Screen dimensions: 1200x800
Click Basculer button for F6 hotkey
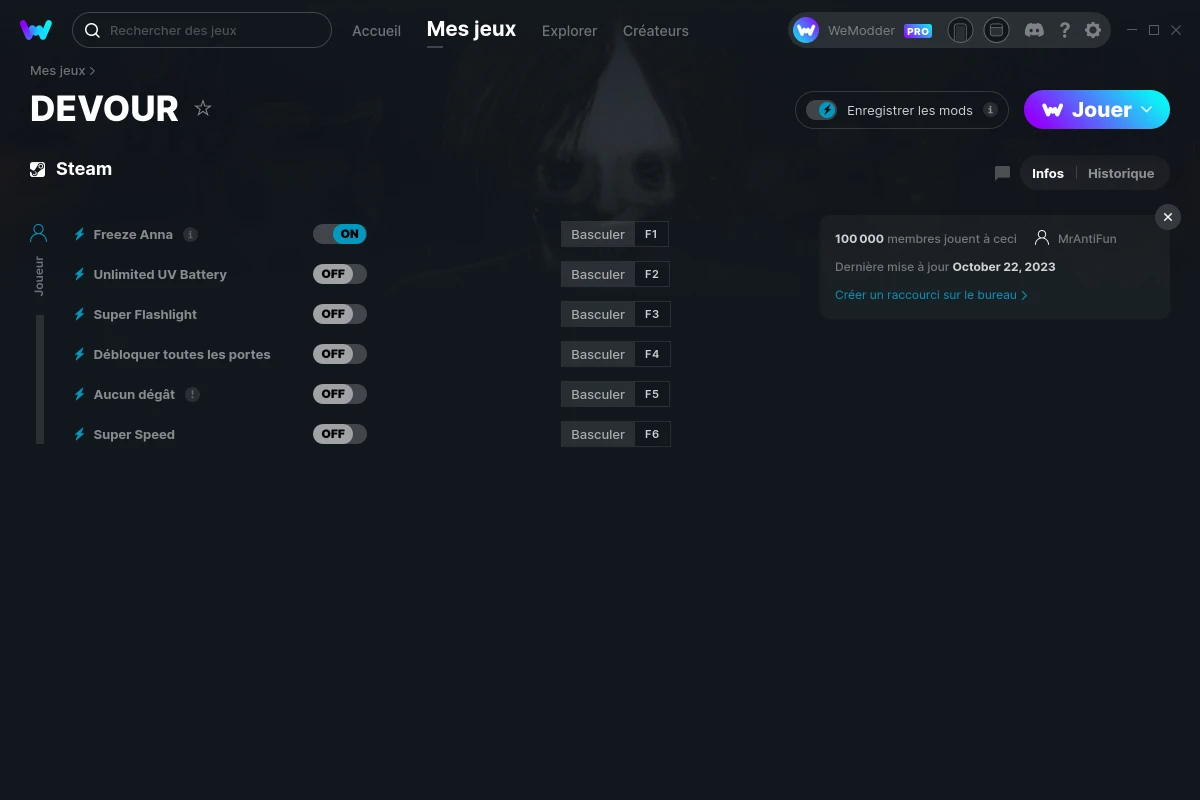pos(598,434)
